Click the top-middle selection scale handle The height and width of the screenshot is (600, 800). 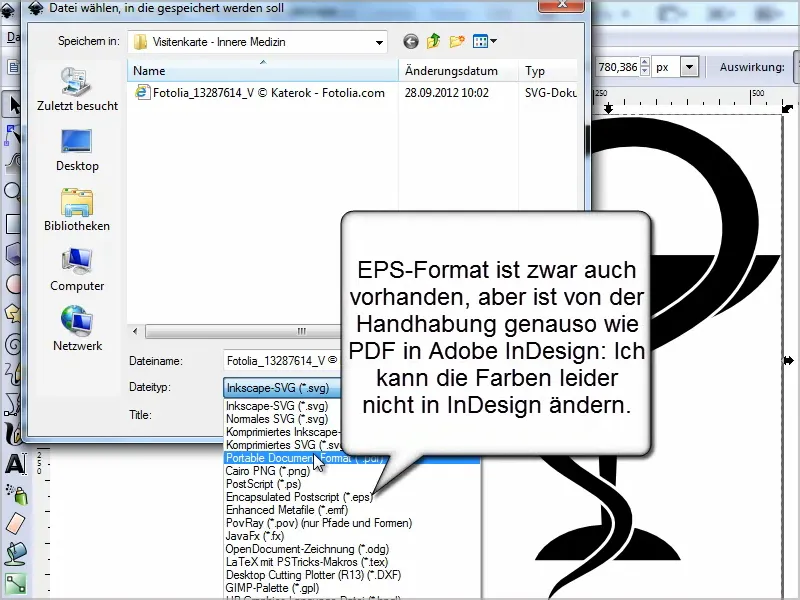tap(608, 109)
